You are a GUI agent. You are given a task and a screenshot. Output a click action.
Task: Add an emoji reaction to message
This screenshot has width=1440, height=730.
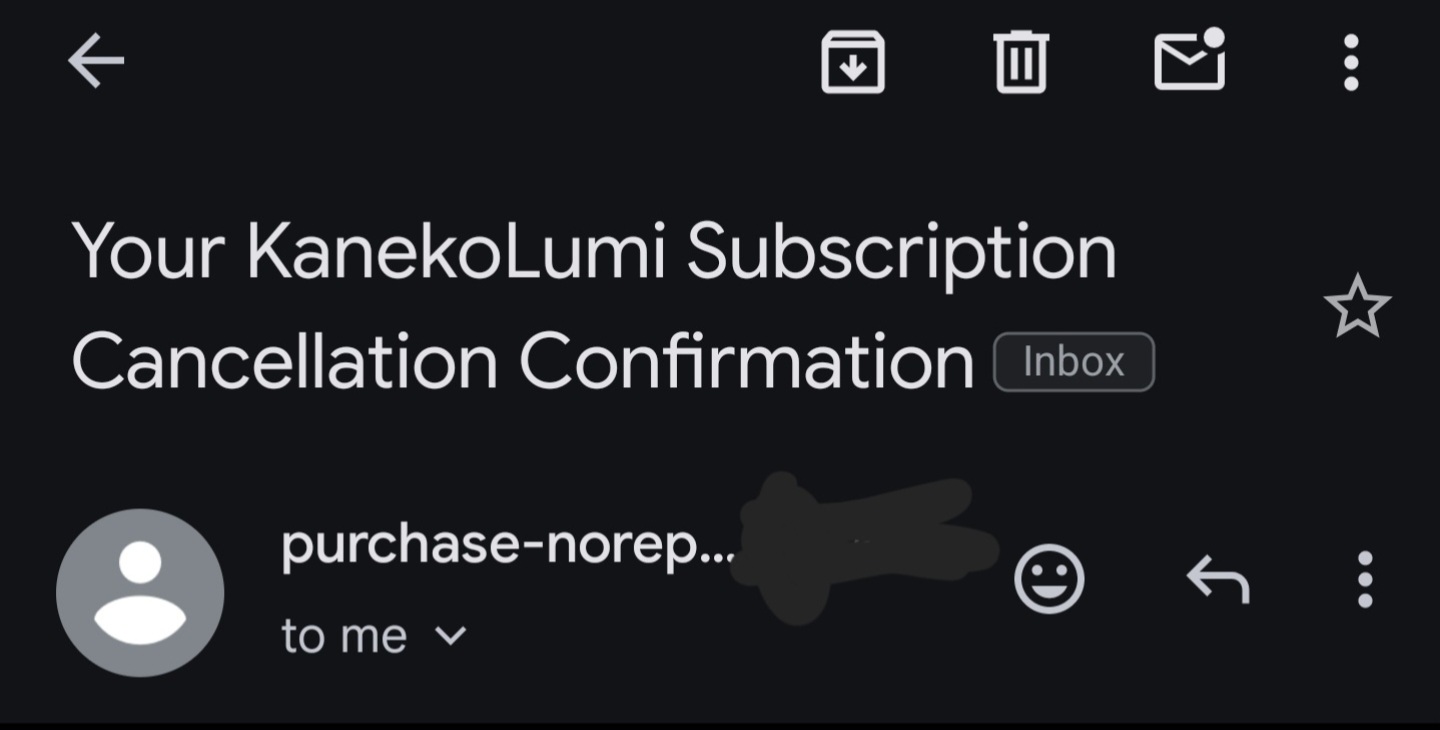1049,579
